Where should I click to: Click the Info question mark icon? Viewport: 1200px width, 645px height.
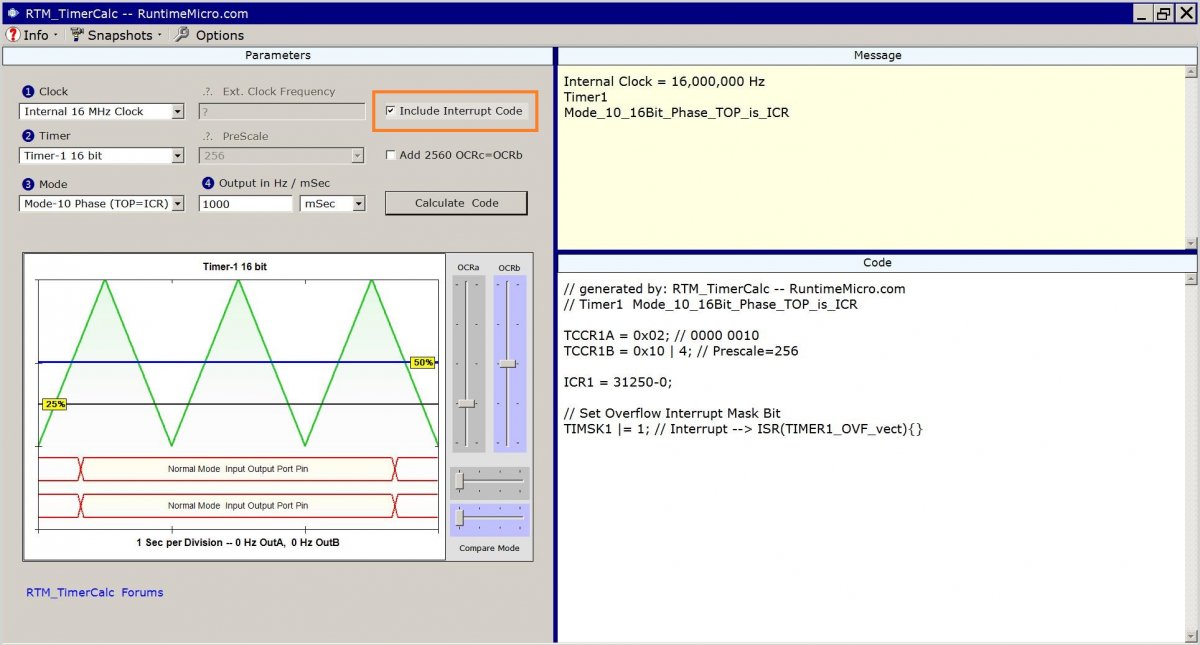12,35
